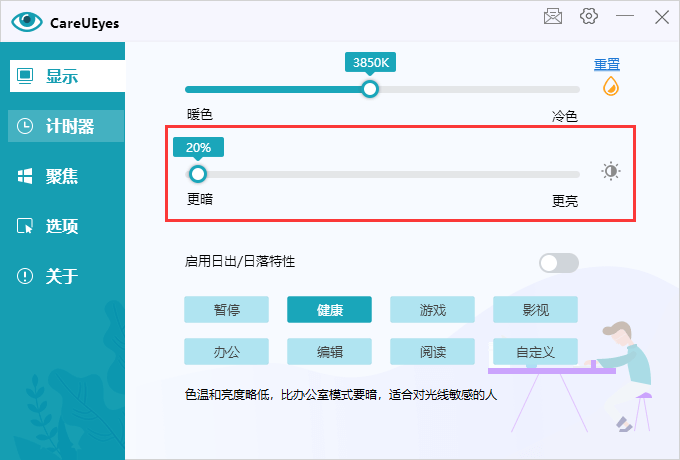Click the brightness sun icon
680x460 pixels.
(611, 172)
